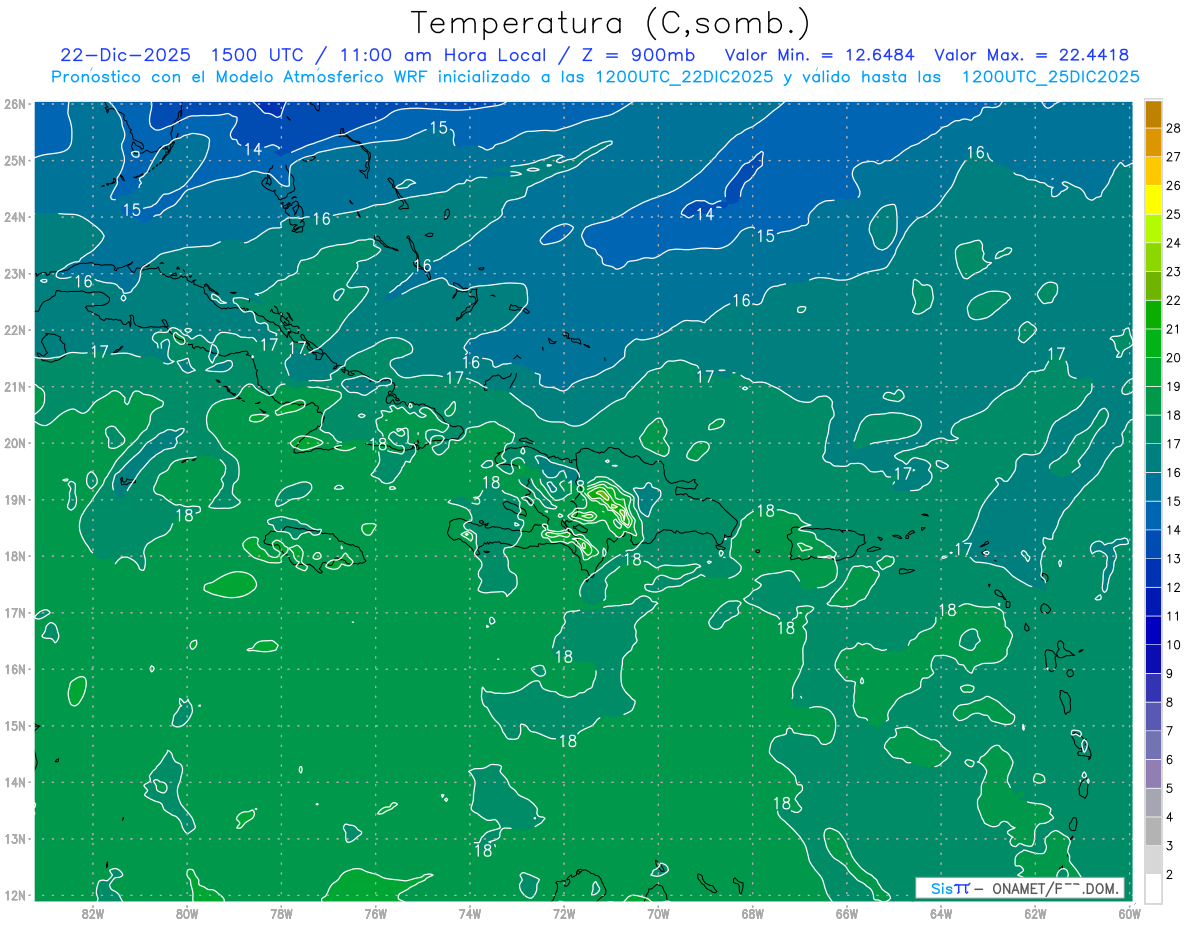Screen dimensions: 1200x927
Task: Click the 60W longitude label
Action: click(x=1130, y=912)
